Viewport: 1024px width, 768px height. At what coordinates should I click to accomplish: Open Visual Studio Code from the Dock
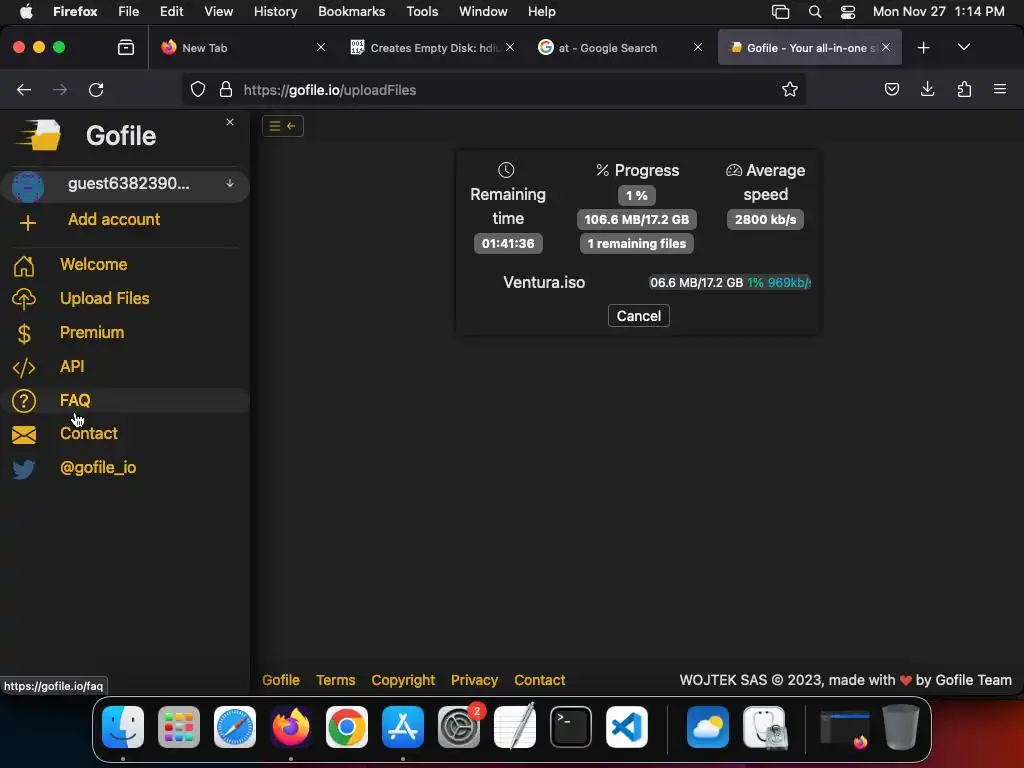[x=627, y=727]
